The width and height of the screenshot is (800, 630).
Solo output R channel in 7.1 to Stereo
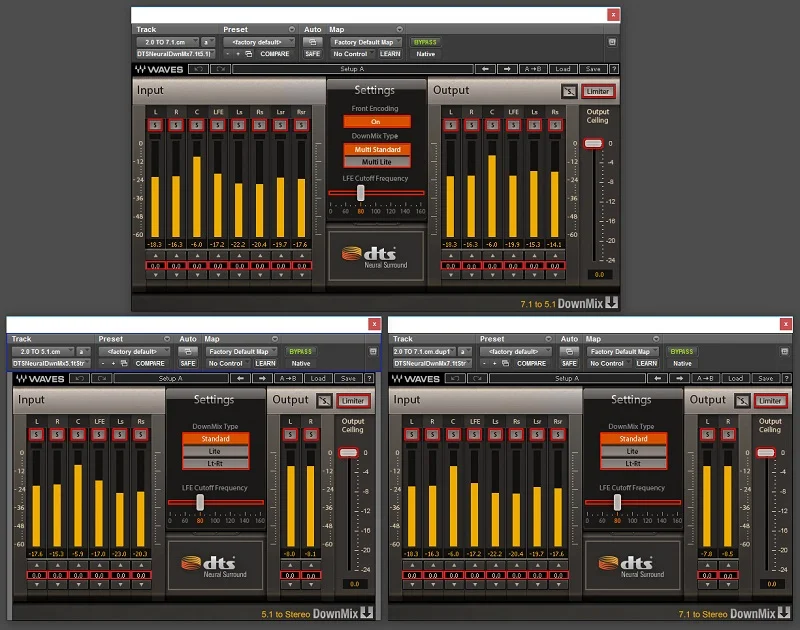pyautogui.click(x=728, y=435)
